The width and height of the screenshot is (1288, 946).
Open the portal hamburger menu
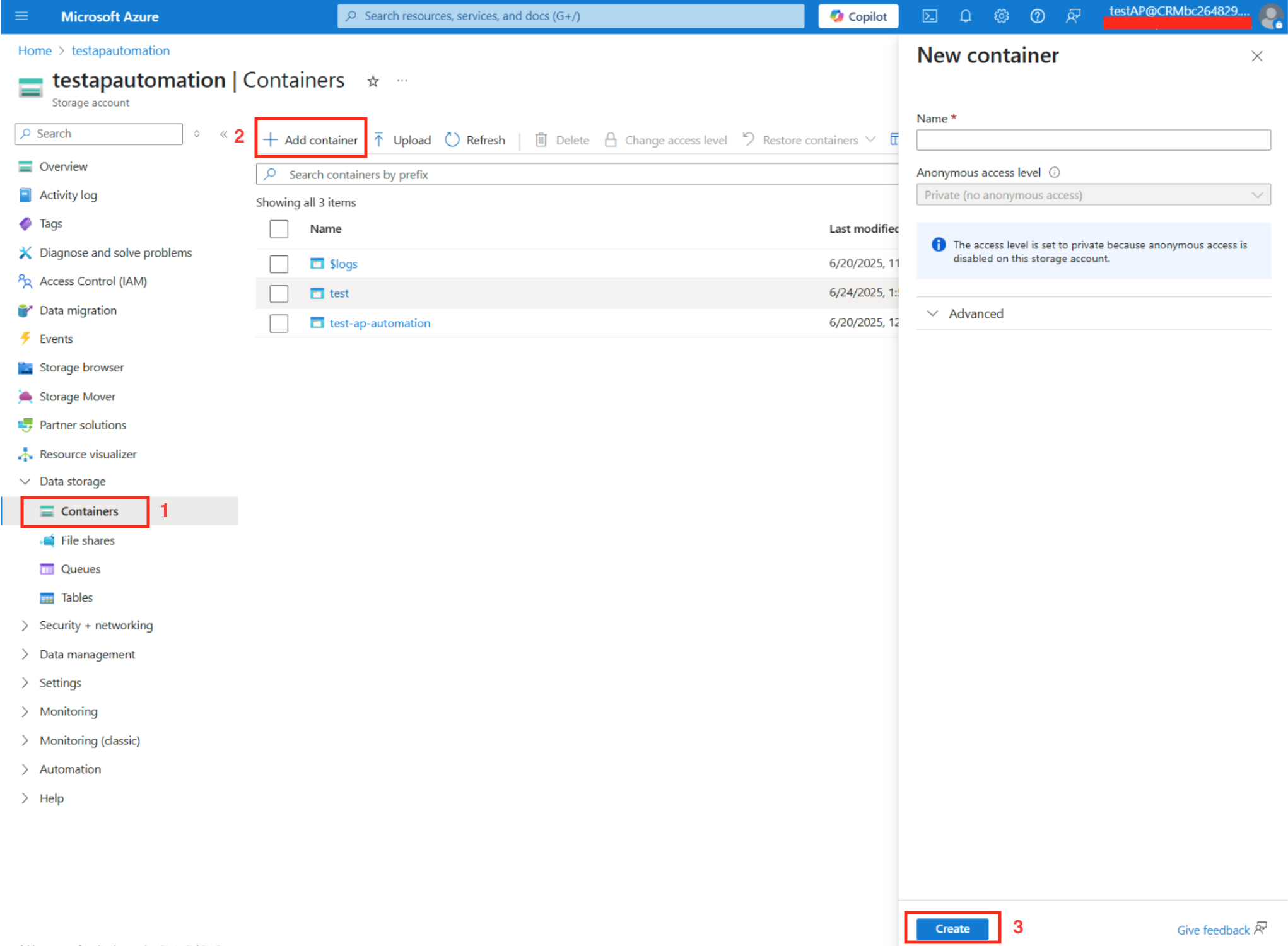21,16
